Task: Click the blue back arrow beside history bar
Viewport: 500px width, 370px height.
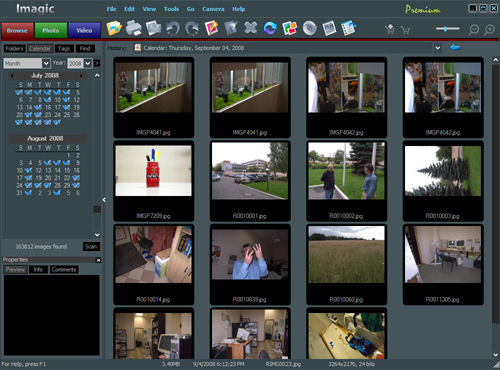Action: pos(455,47)
